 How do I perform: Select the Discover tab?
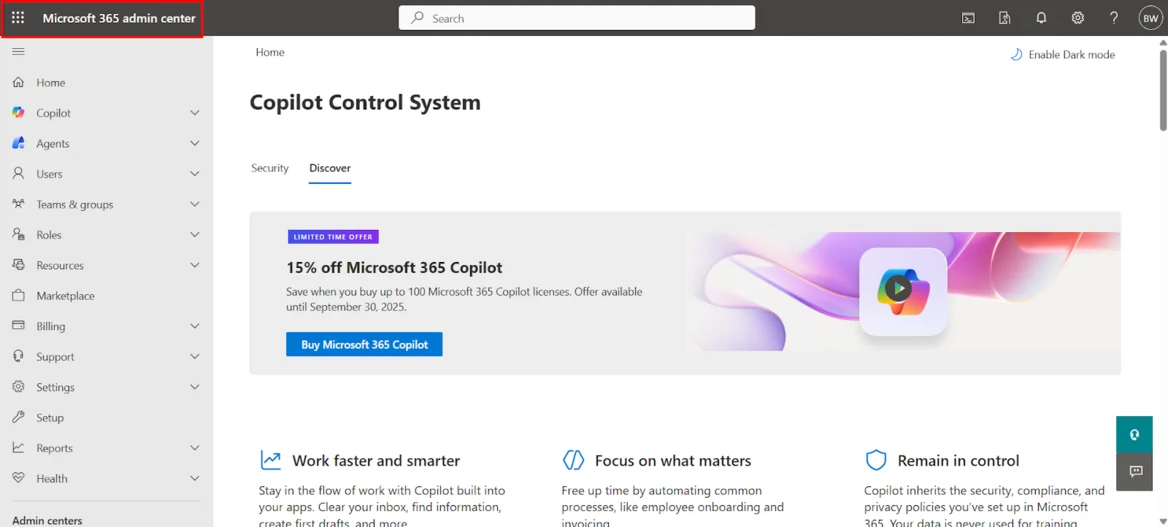[x=330, y=168]
